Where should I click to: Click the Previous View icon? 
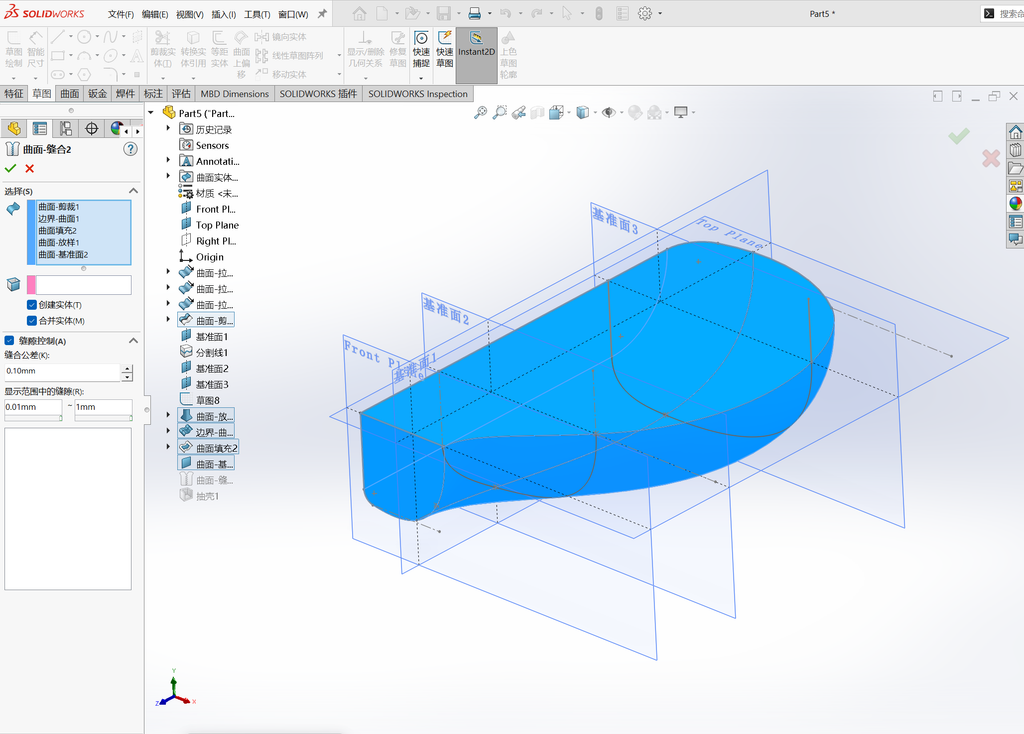519,112
